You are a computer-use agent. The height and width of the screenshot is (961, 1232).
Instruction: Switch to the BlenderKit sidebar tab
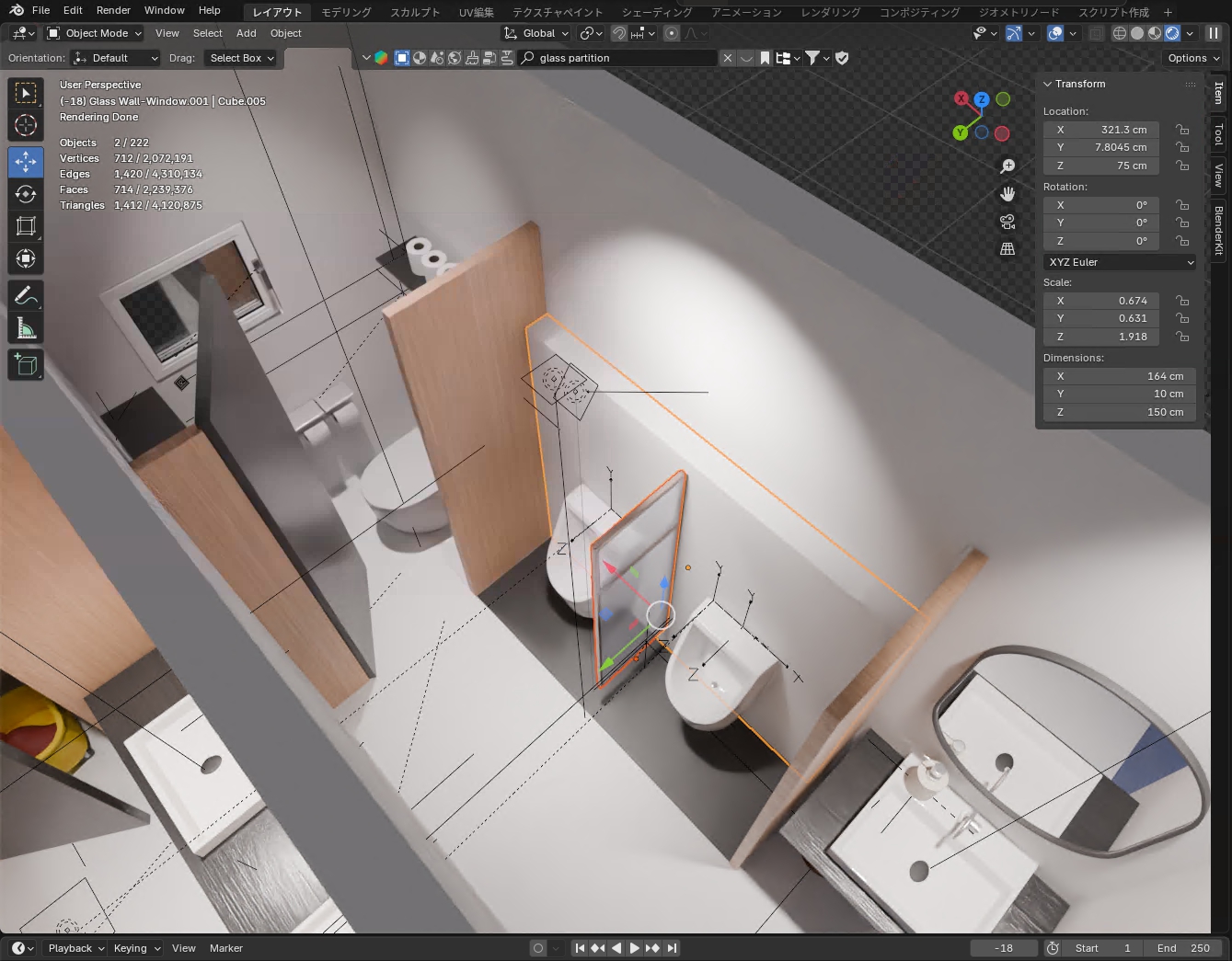[x=1219, y=230]
